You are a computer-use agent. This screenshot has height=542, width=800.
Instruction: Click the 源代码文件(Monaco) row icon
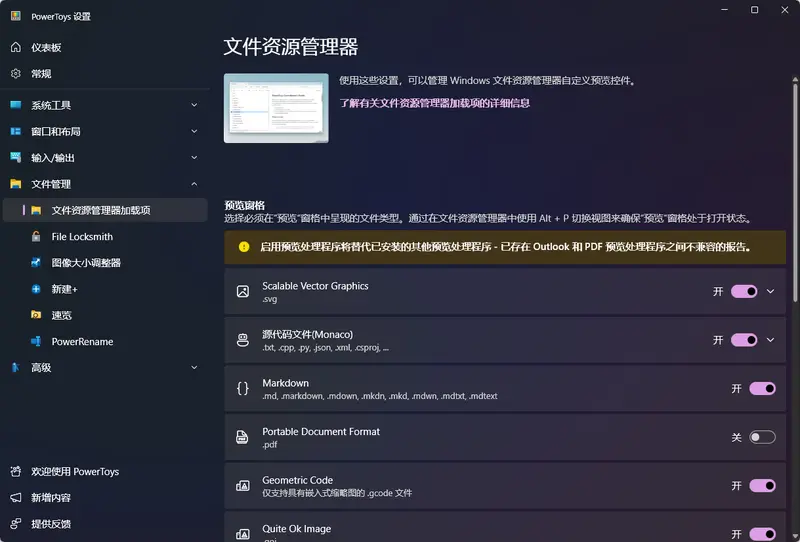point(243,340)
